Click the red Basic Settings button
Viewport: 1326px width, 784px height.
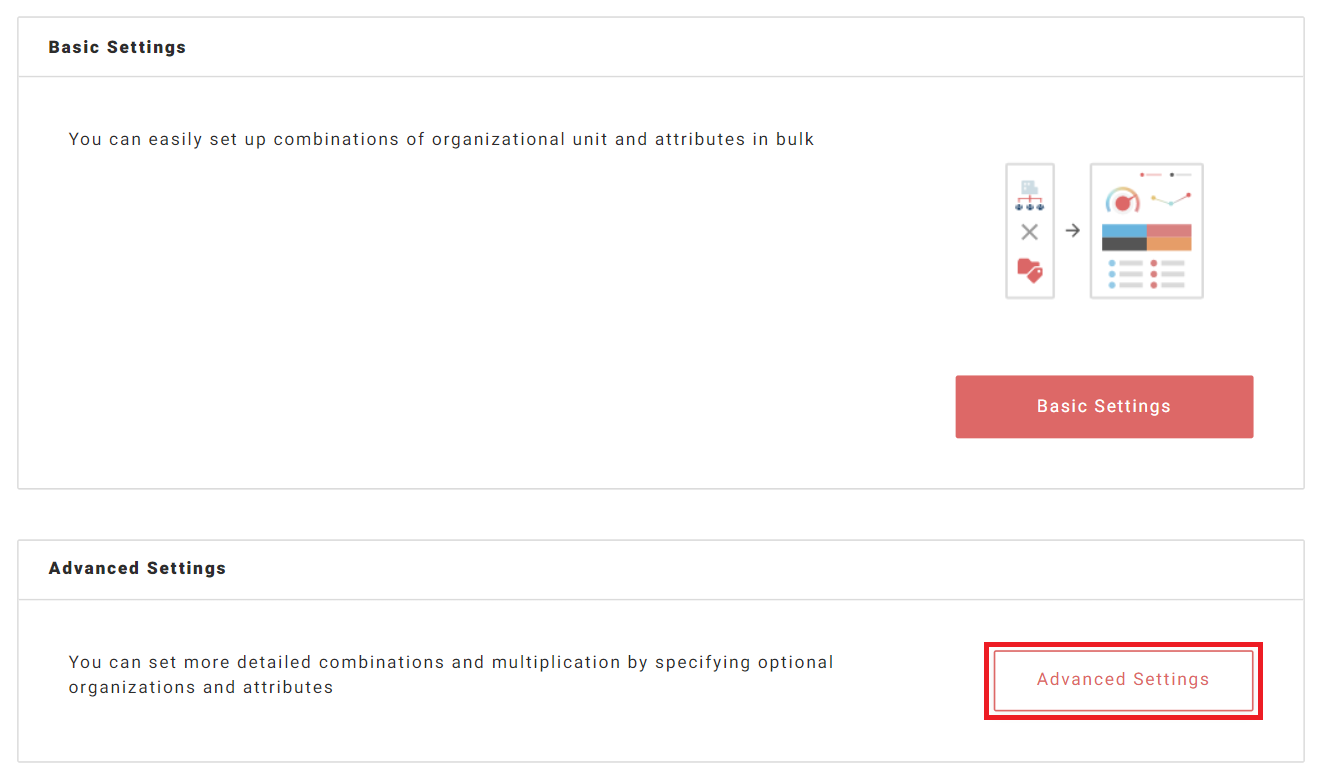[1104, 407]
